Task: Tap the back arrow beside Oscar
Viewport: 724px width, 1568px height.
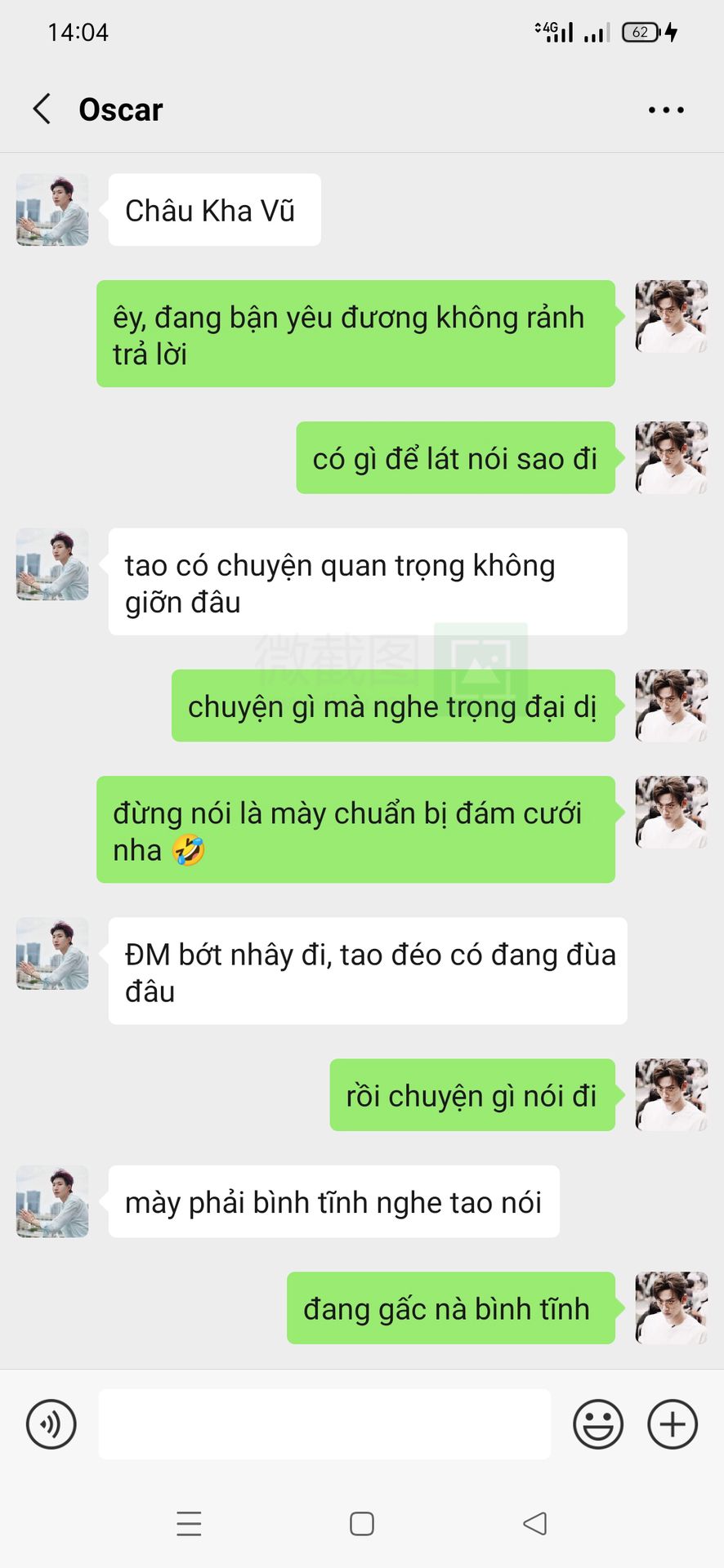Action: [42, 109]
